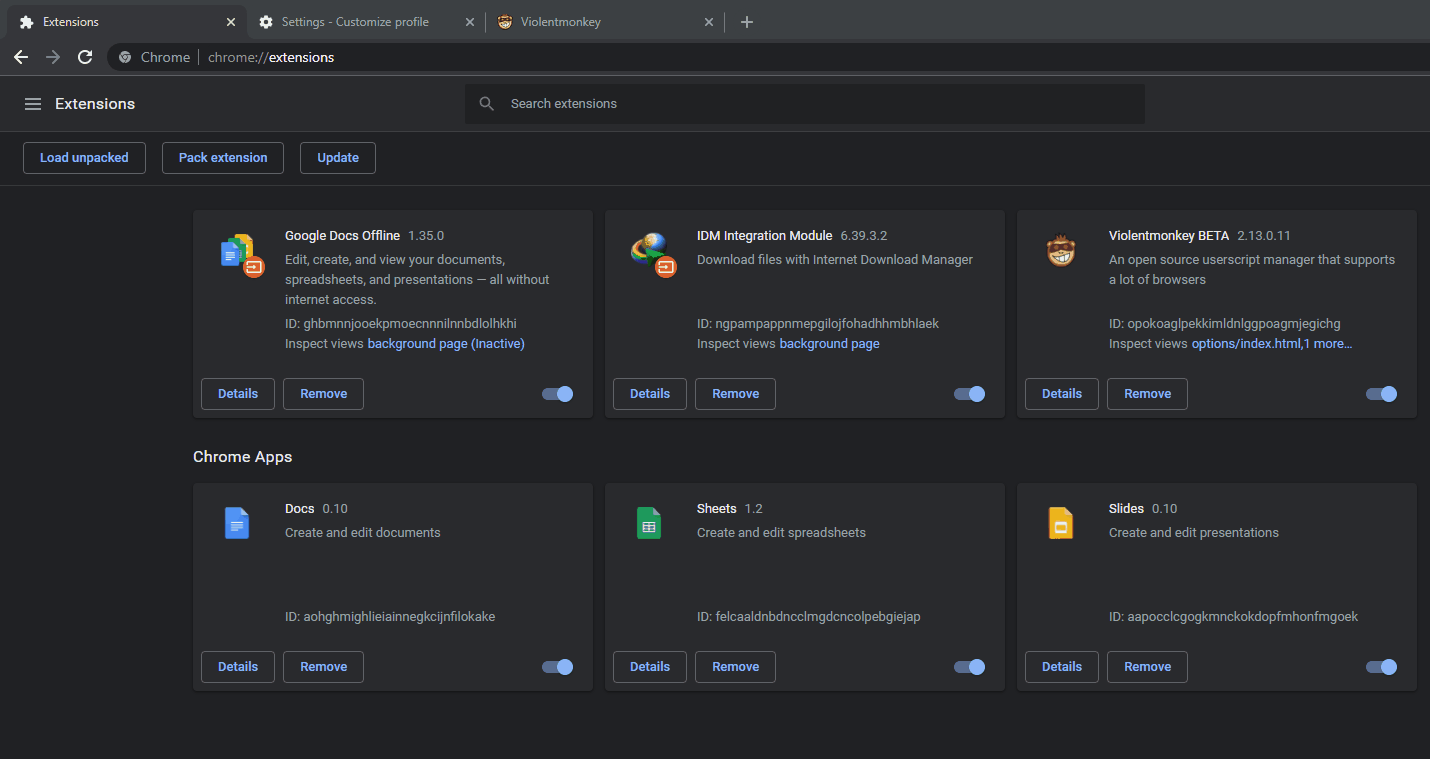Switch to Settings - Customize profile tab
This screenshot has height=759, width=1430.
click(x=365, y=22)
